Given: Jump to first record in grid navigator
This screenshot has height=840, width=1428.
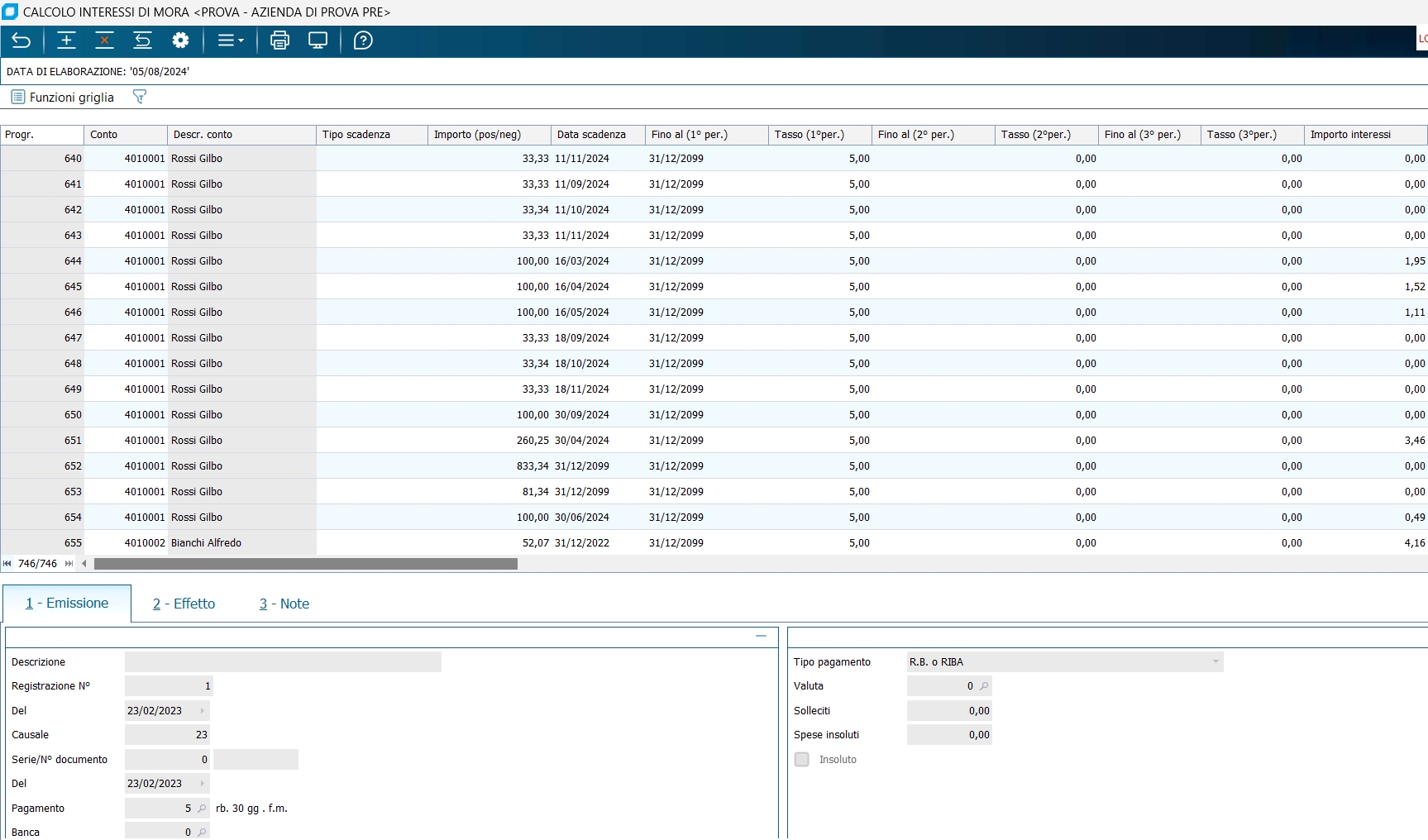Looking at the screenshot, I should (x=7, y=564).
